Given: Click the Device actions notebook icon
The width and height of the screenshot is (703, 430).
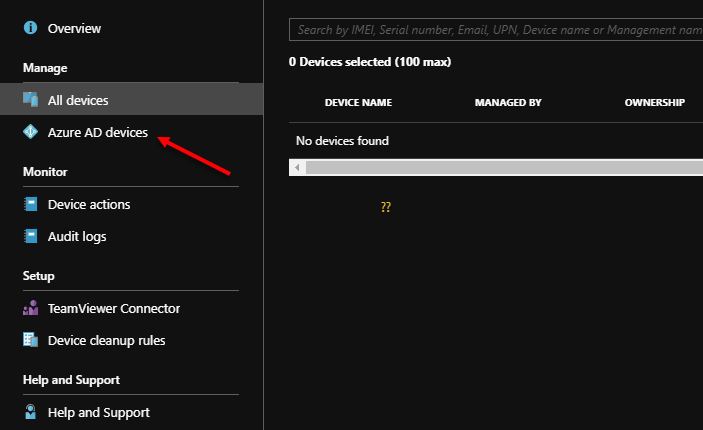Looking at the screenshot, I should pyautogui.click(x=30, y=204).
